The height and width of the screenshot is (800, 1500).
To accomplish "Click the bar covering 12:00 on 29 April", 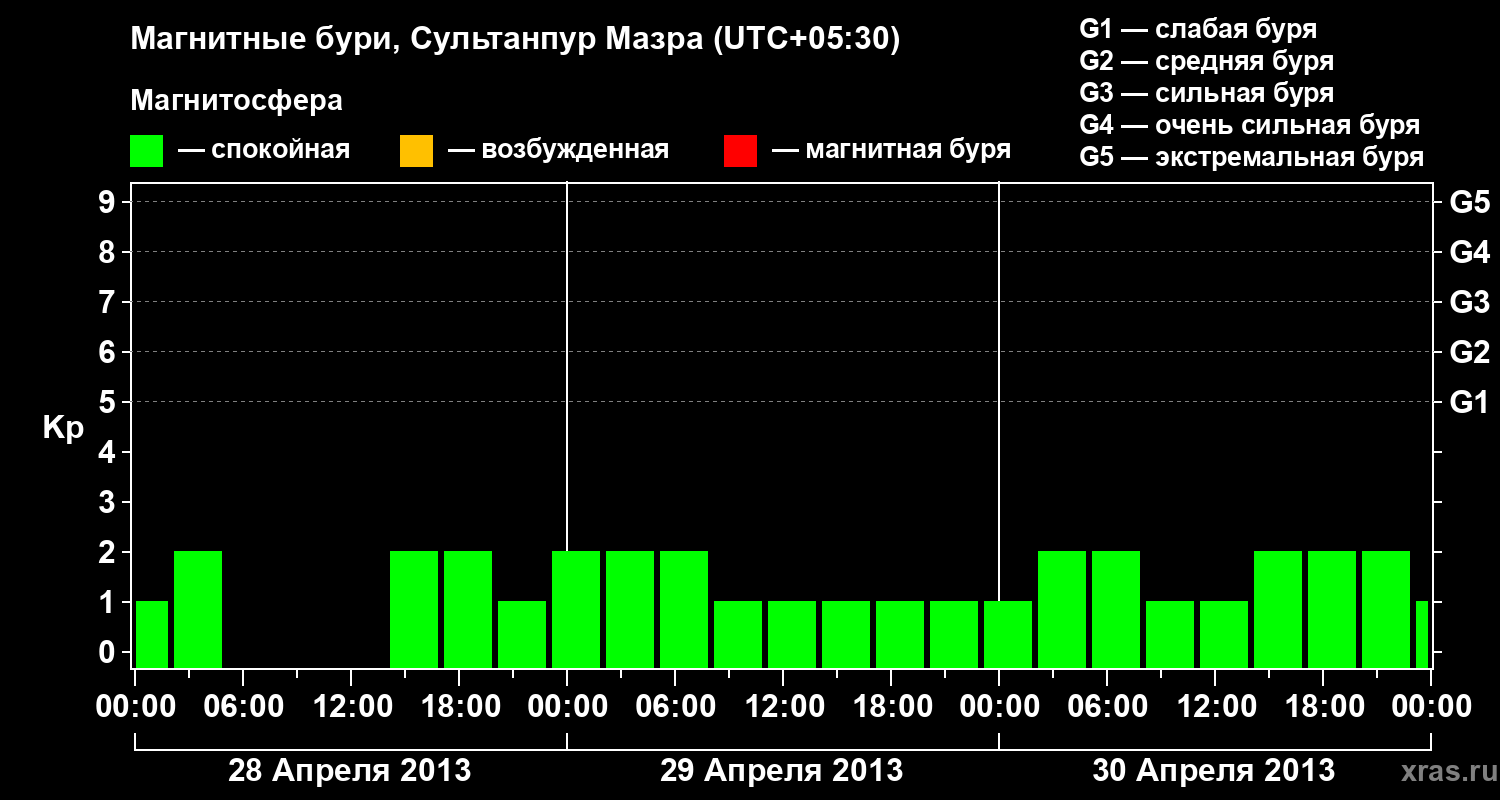I will 792,634.
